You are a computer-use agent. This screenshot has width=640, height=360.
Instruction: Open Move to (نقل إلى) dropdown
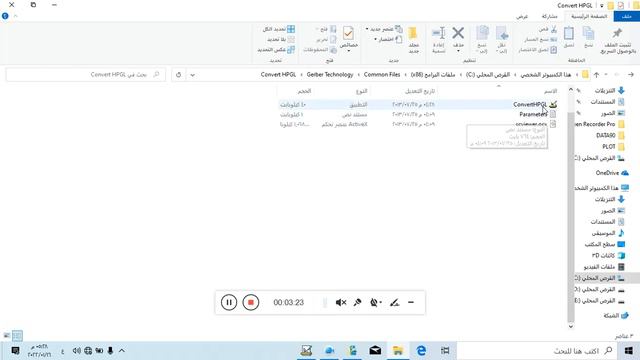(502, 40)
